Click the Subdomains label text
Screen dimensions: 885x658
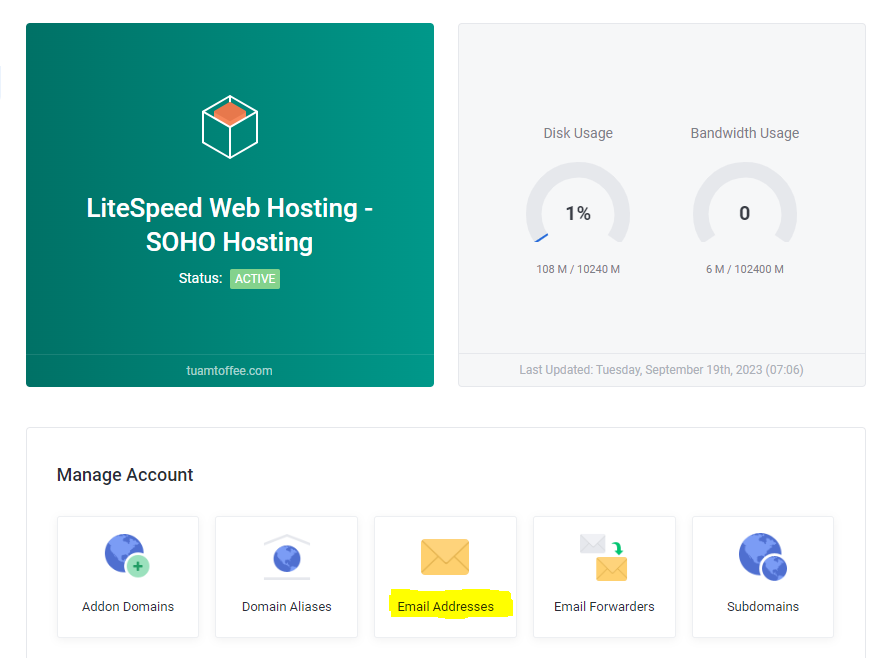(763, 606)
